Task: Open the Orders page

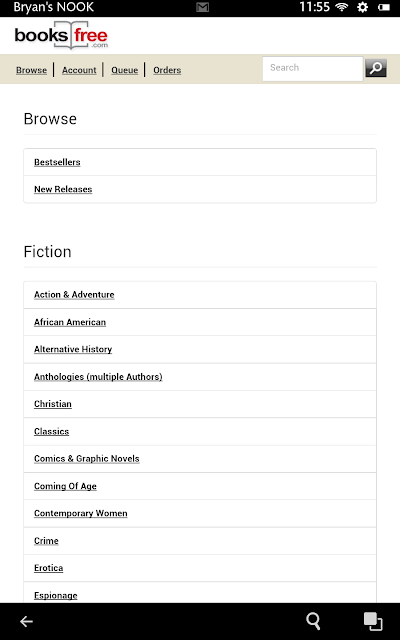Action: [x=167, y=70]
